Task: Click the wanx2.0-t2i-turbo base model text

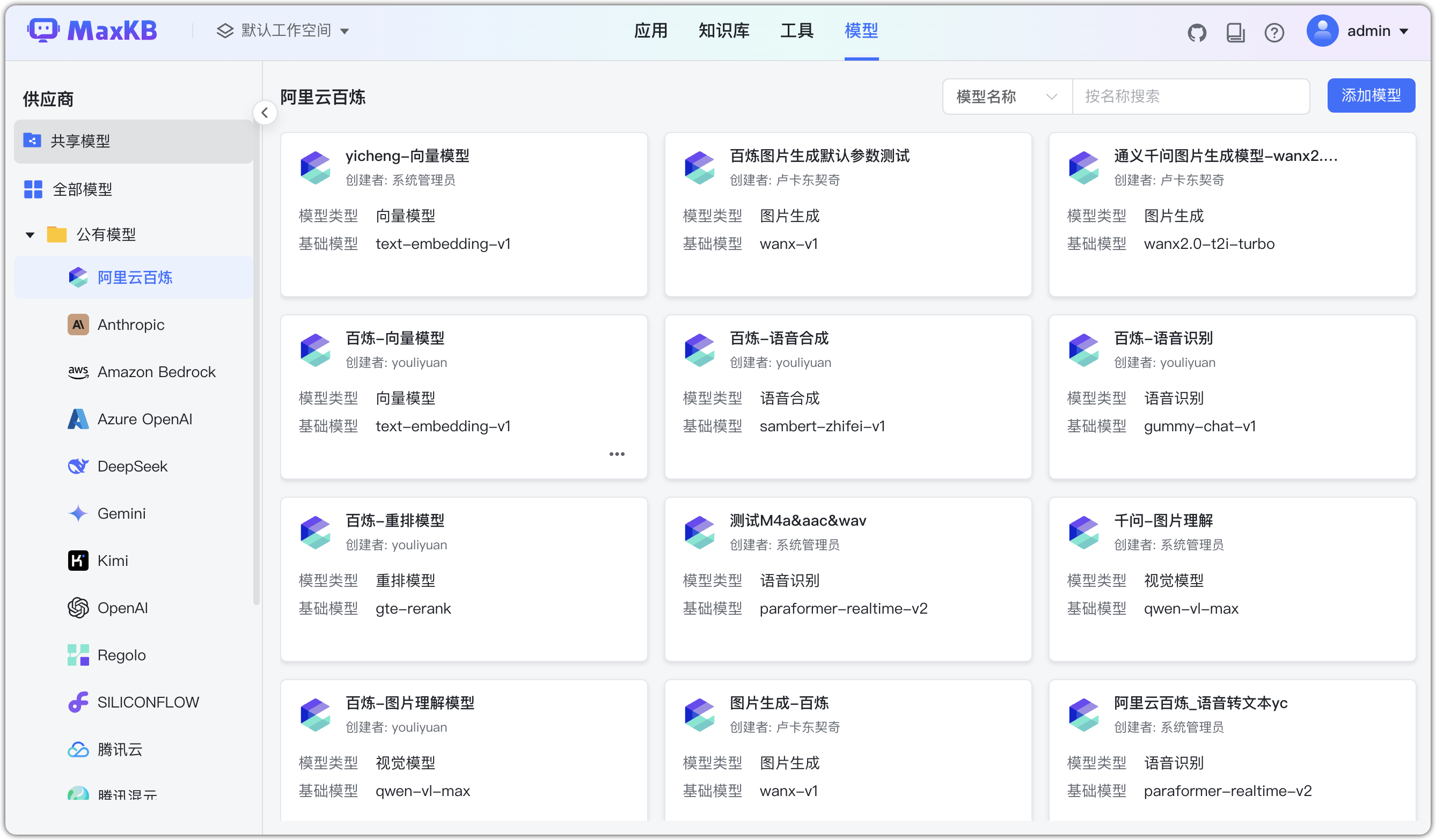Action: pyautogui.click(x=1209, y=244)
